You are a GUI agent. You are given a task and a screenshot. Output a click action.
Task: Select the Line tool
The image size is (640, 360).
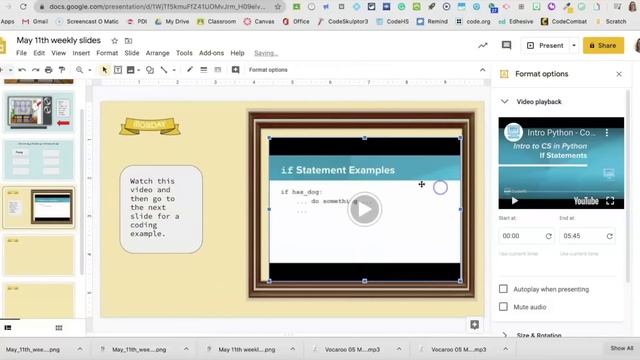pyautogui.click(x=164, y=70)
